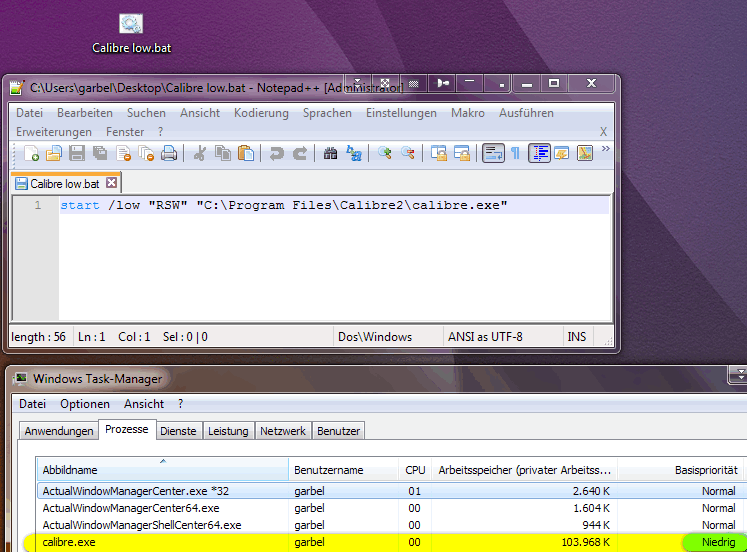Open the Erweiterungen menu

54,132
